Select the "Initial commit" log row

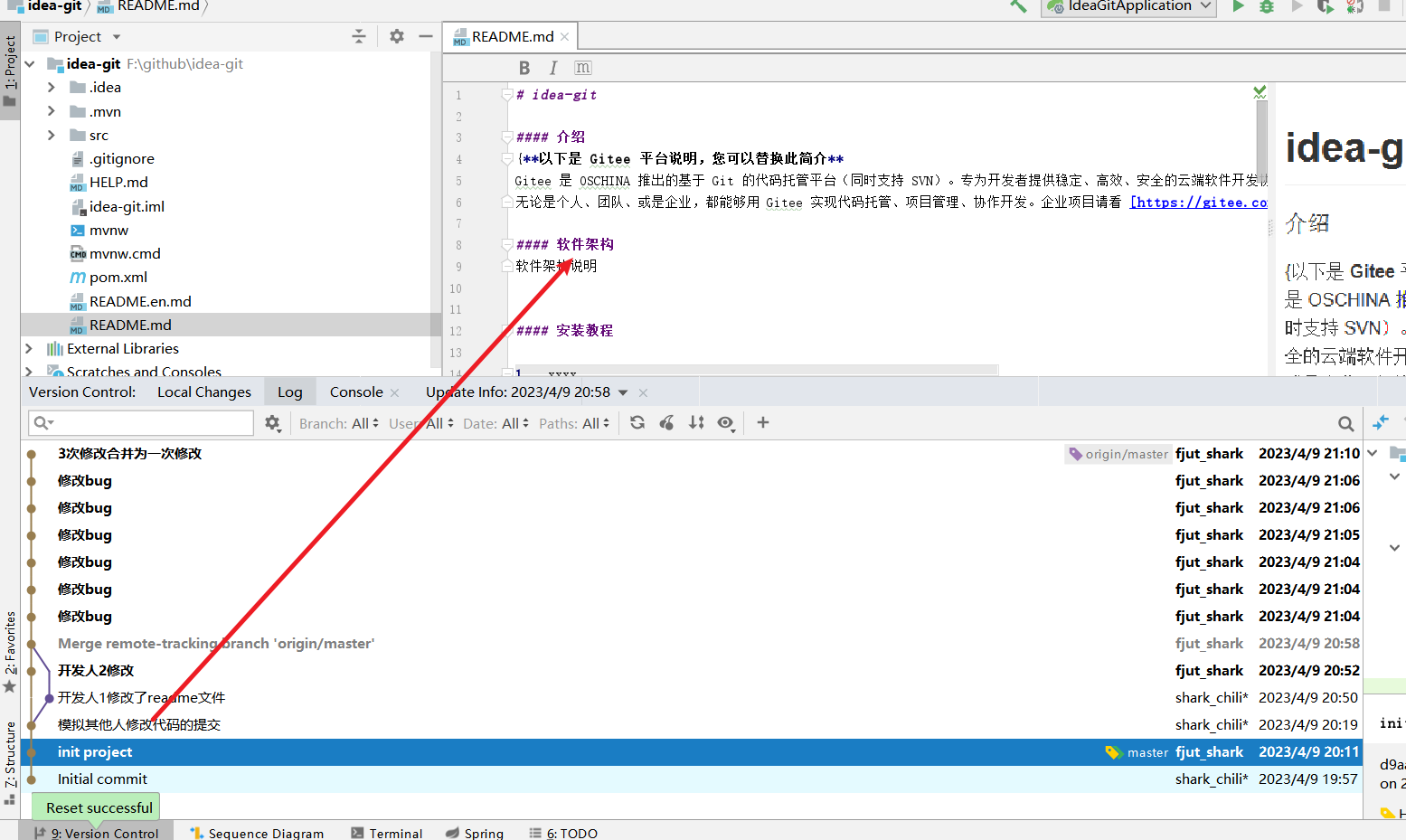692,779
